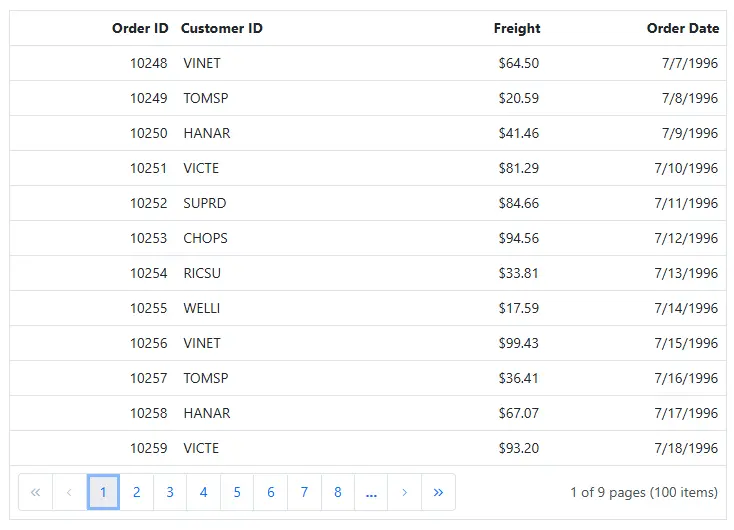Click the previous page single arrow
The width and height of the screenshot is (734, 530).
point(69,492)
